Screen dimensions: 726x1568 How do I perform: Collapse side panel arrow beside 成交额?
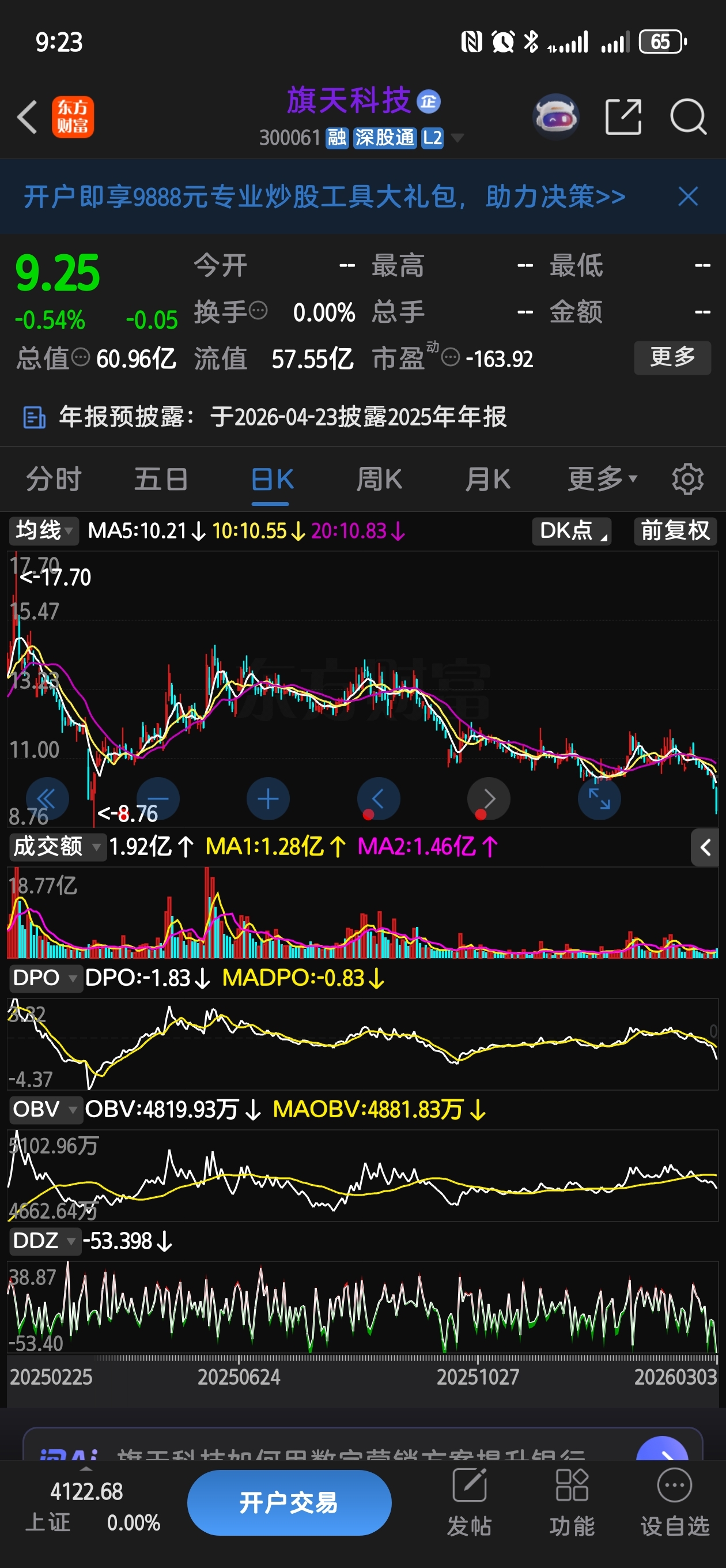[705, 847]
